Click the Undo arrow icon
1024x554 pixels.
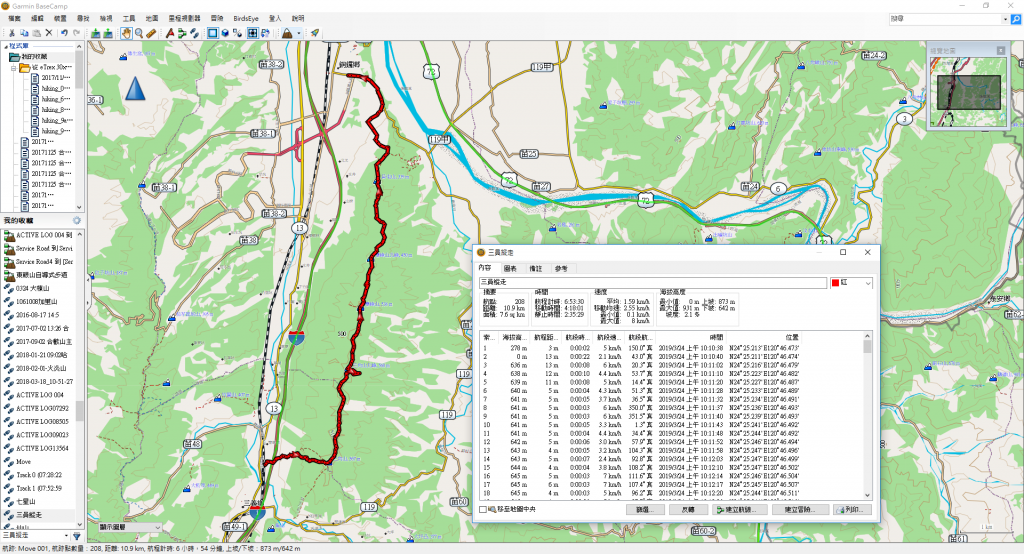pyautogui.click(x=63, y=33)
